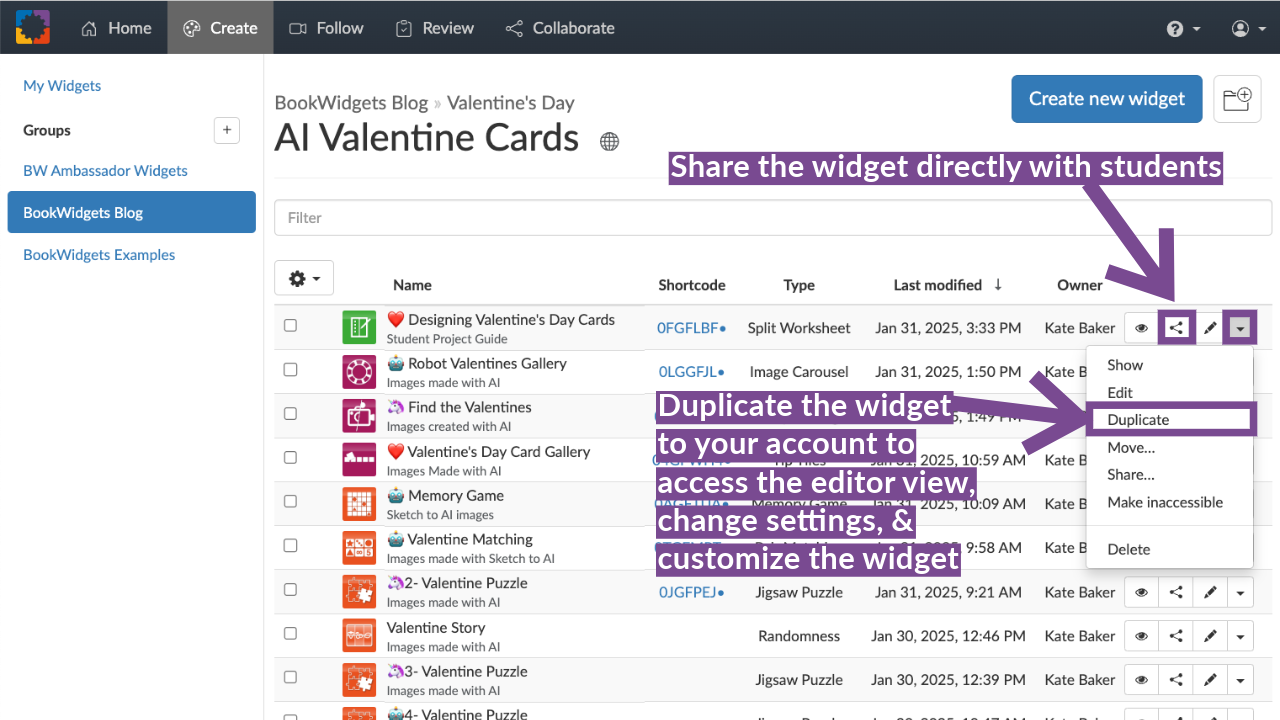Select the Memory Game row checkbox
Screen dimensions: 1280x720
pos(290,501)
